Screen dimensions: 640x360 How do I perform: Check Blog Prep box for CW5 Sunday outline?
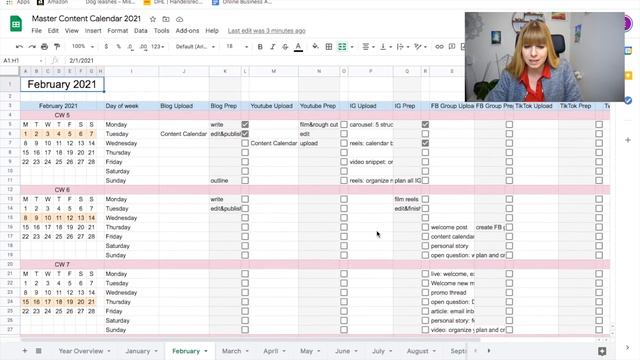click(x=245, y=180)
